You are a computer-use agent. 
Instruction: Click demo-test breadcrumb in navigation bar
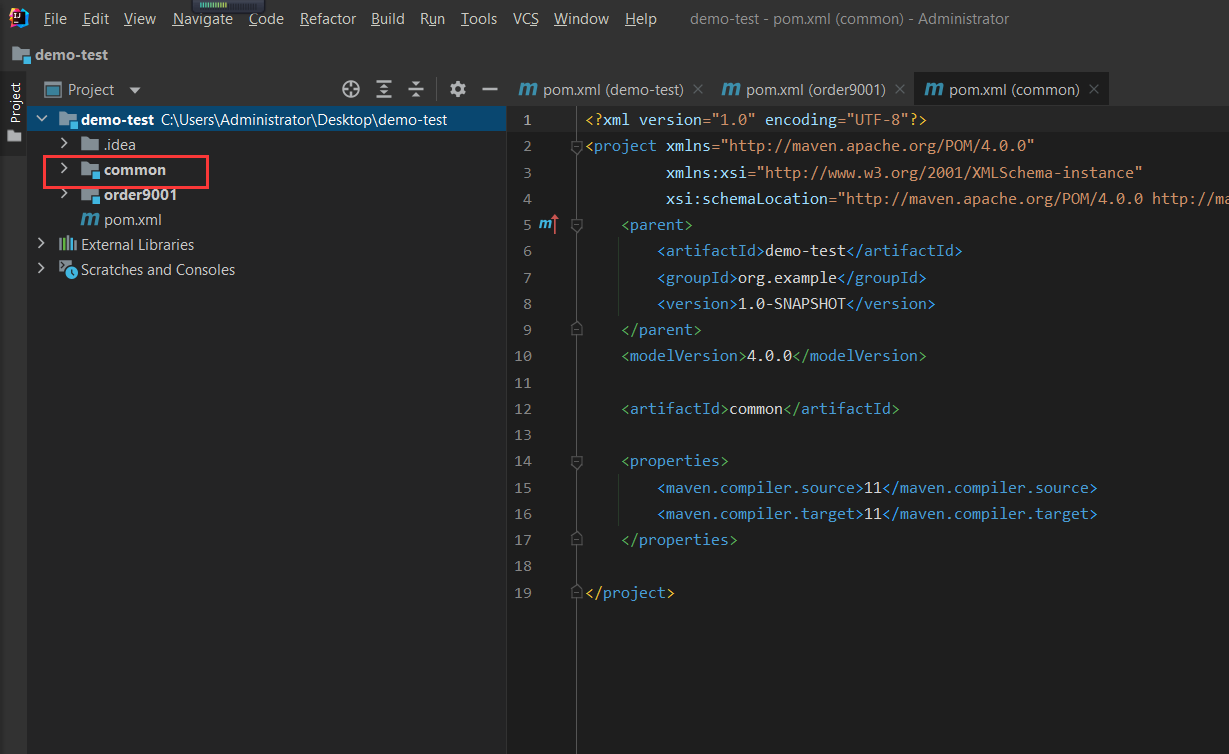[x=71, y=55]
